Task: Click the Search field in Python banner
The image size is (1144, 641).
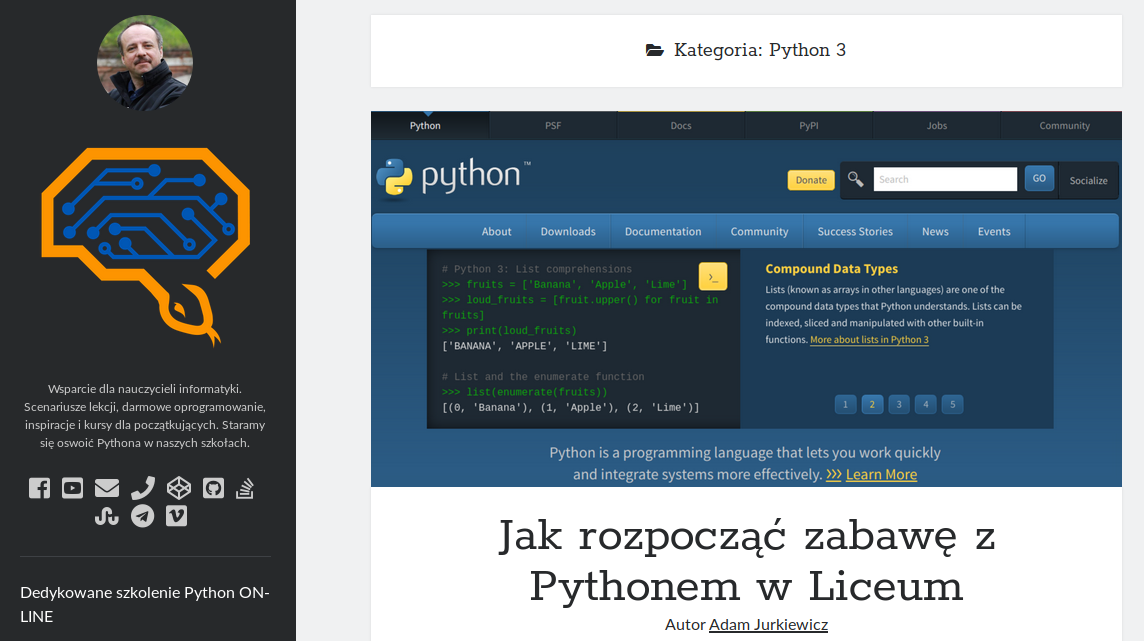Action: 944,179
